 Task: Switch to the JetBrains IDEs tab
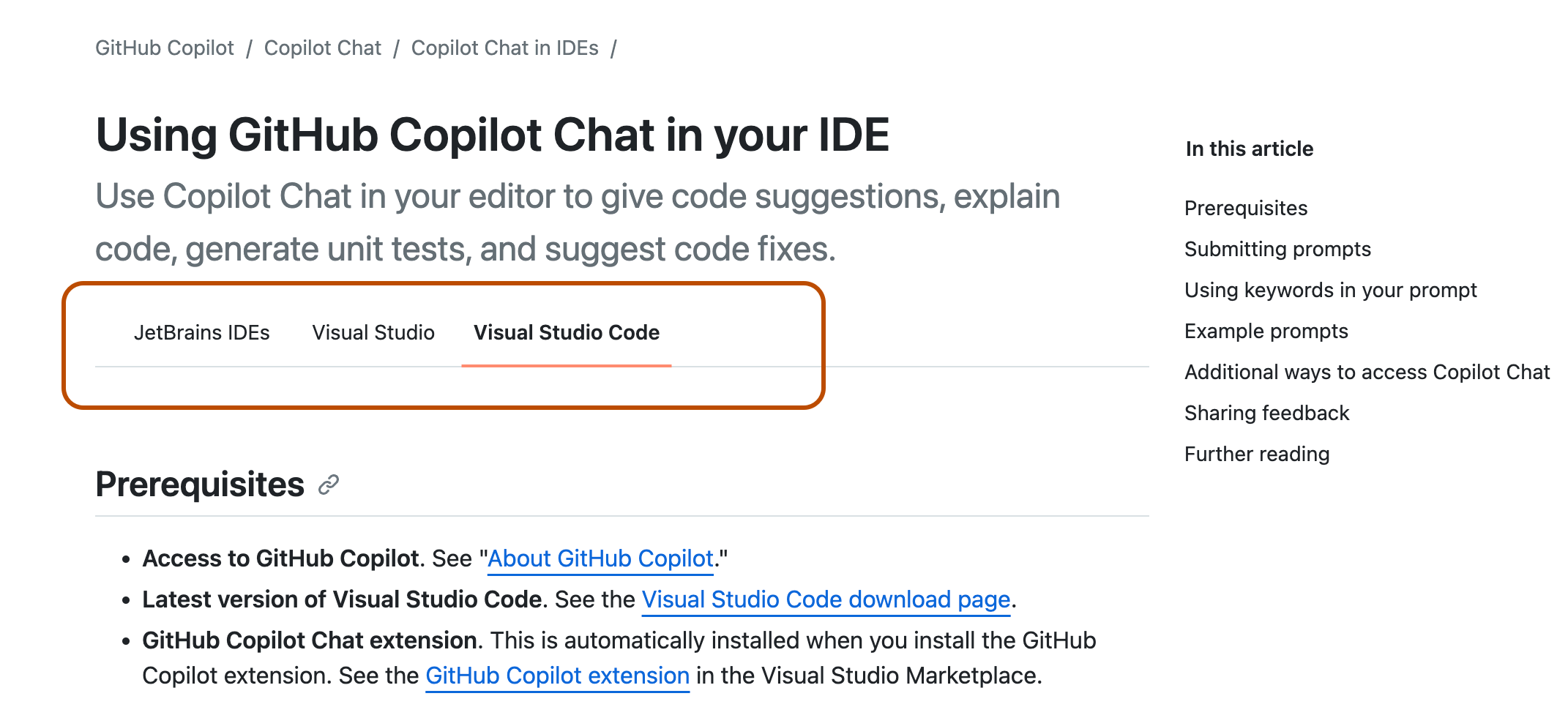201,333
